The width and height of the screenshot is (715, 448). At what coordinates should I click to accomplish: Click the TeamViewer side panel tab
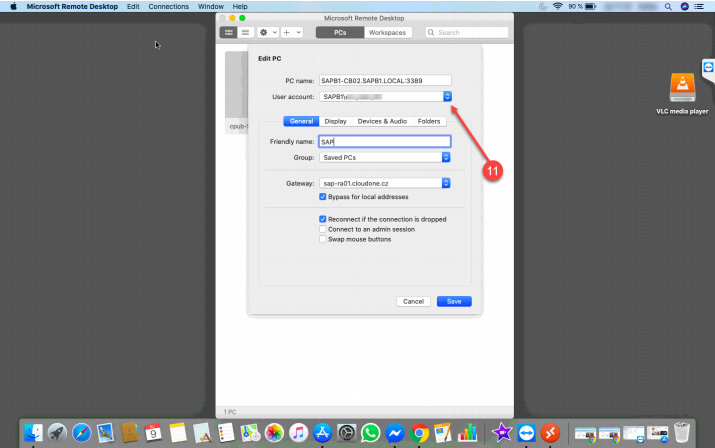[x=708, y=68]
